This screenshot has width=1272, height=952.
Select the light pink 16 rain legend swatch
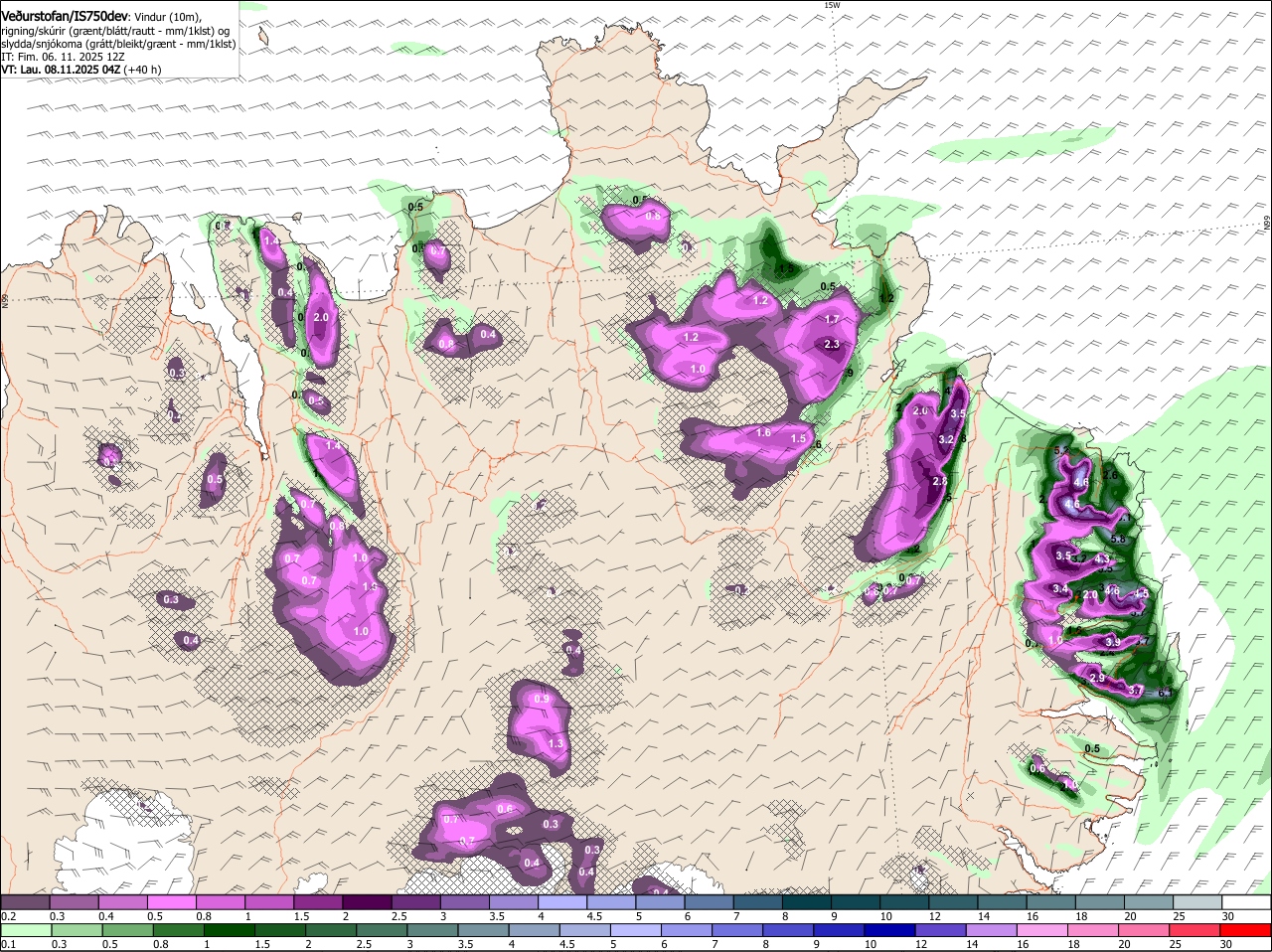point(1042,930)
